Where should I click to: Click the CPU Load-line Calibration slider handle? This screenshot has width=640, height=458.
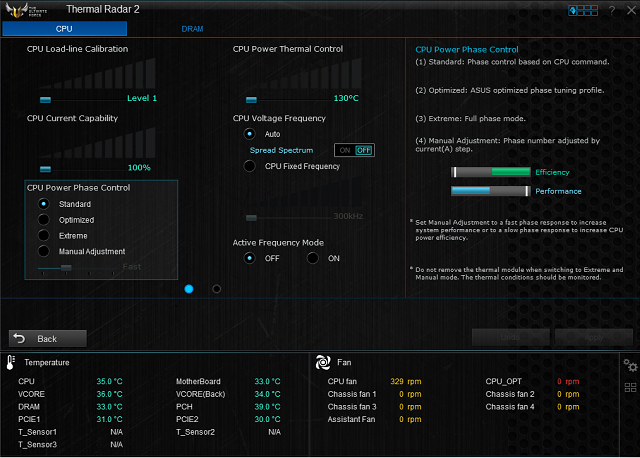(x=45, y=99)
